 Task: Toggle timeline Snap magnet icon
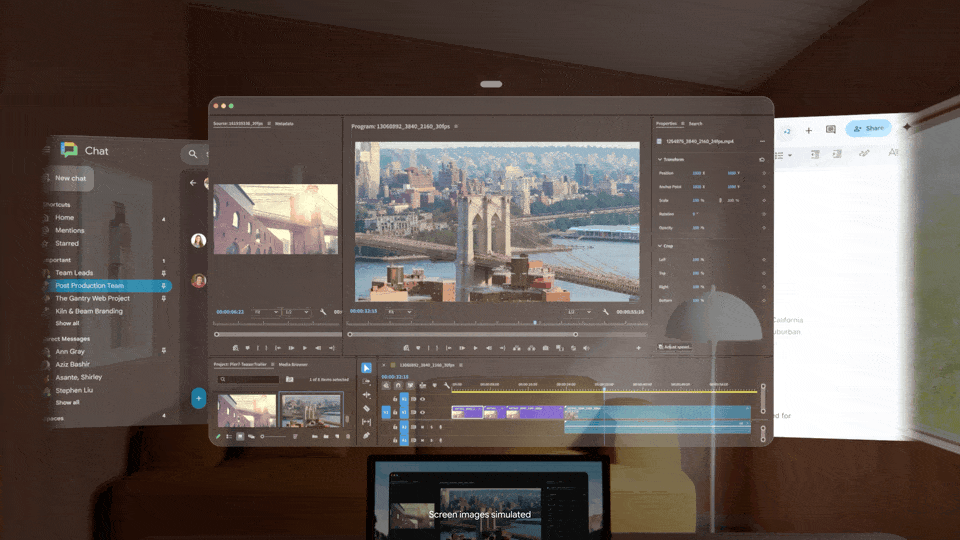coord(398,385)
